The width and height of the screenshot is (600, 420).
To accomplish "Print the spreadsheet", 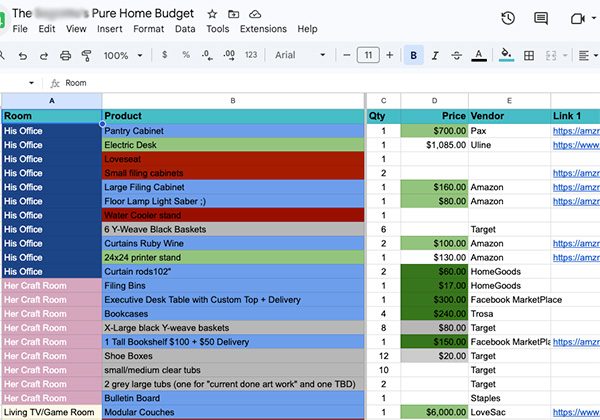I will tap(65, 56).
